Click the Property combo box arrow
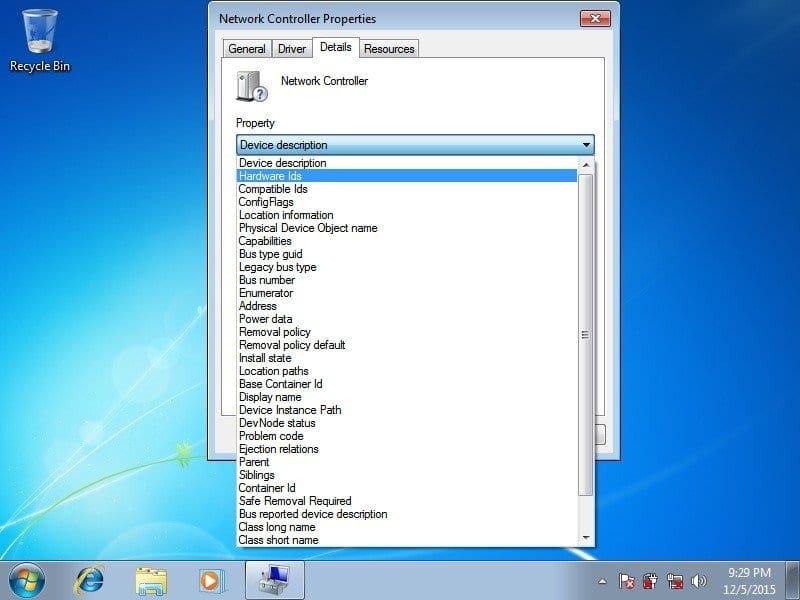The height and width of the screenshot is (600, 800). tap(586, 145)
